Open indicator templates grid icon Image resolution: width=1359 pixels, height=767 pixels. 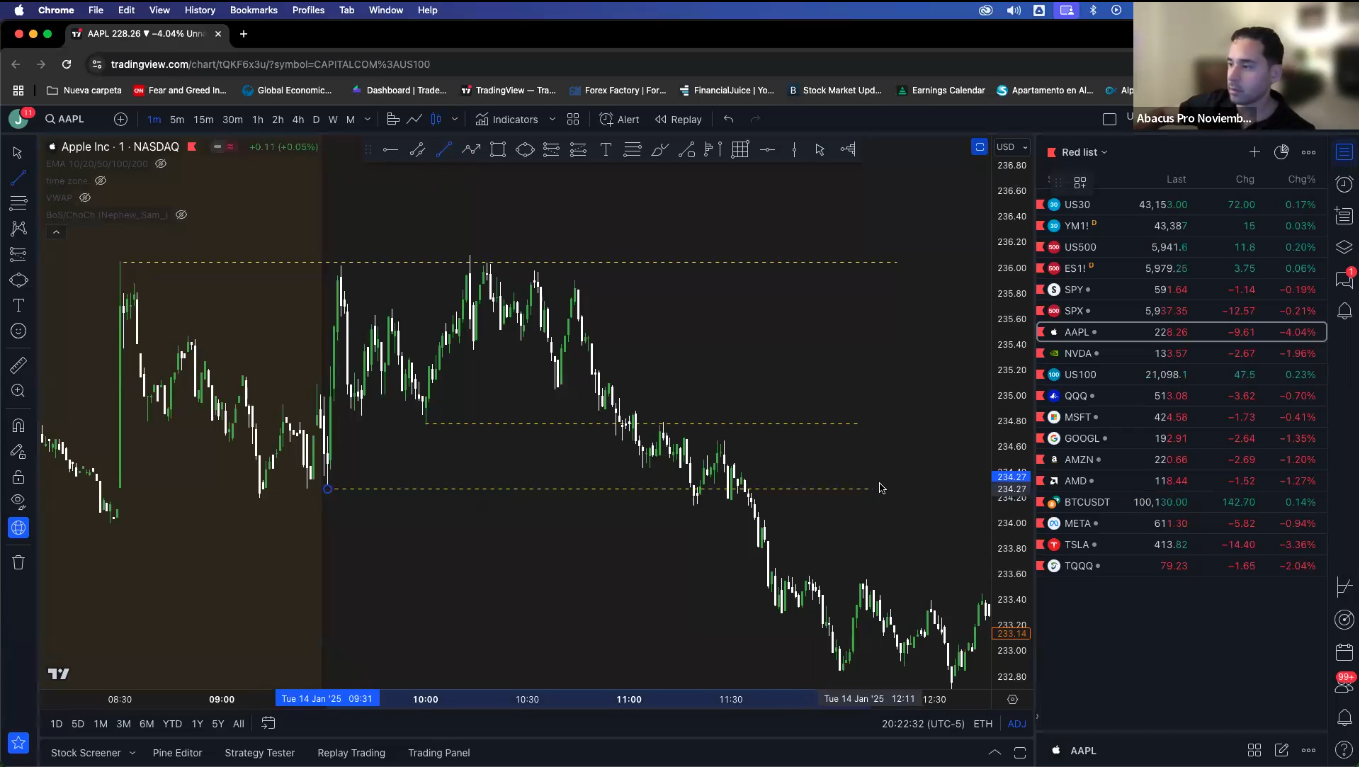coord(573,119)
